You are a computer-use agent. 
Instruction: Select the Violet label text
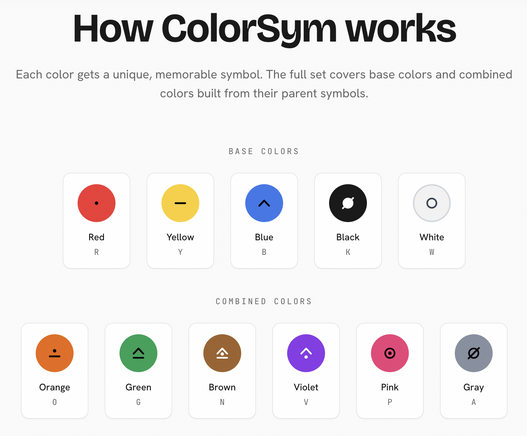306,387
